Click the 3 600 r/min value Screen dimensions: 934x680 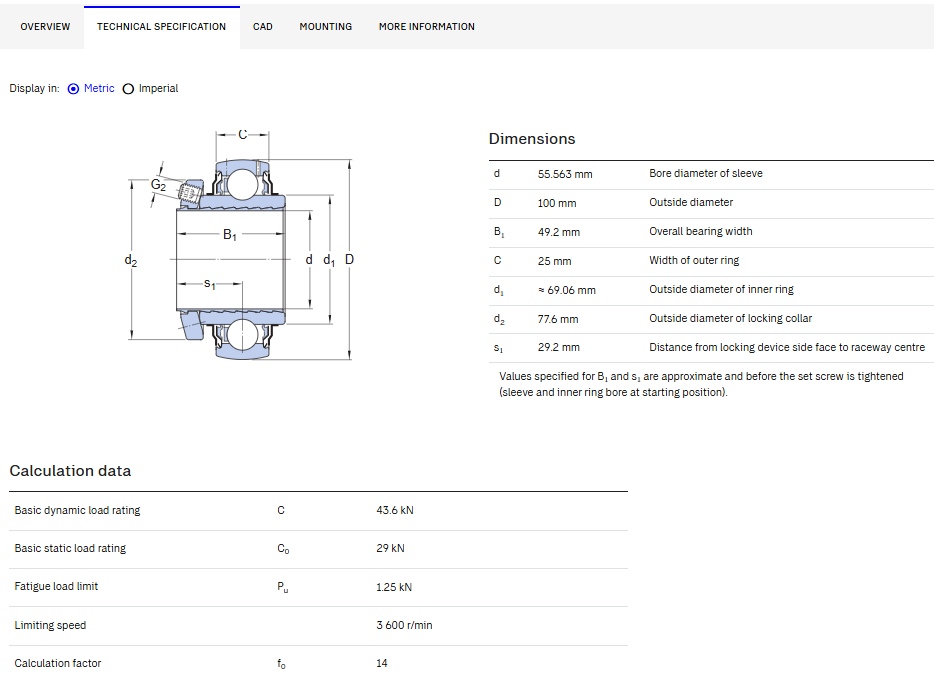click(x=404, y=625)
